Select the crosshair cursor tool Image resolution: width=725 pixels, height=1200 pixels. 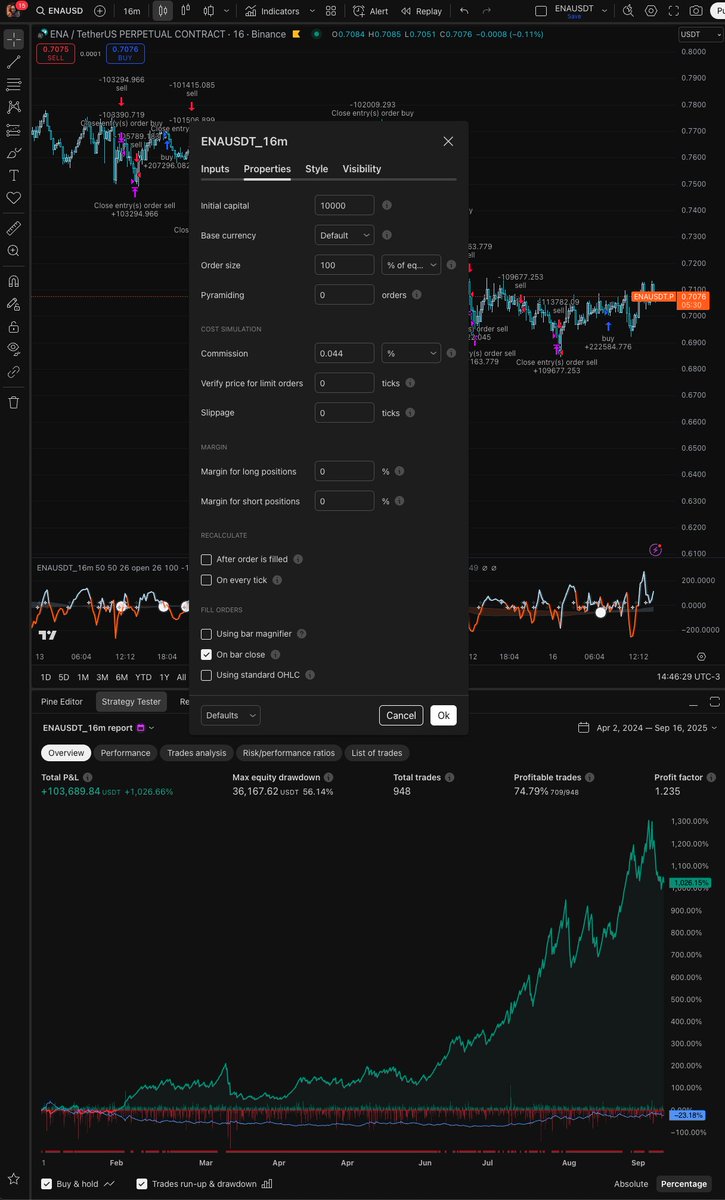pos(14,40)
